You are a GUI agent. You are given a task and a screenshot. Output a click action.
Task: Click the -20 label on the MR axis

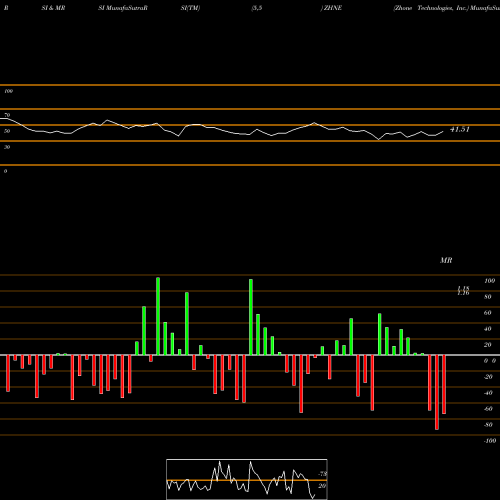[x=488, y=377]
